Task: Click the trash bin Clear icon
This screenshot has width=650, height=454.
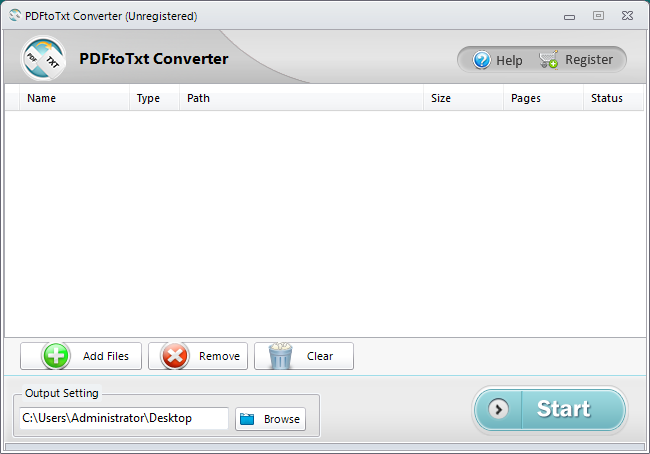Action: pos(281,356)
